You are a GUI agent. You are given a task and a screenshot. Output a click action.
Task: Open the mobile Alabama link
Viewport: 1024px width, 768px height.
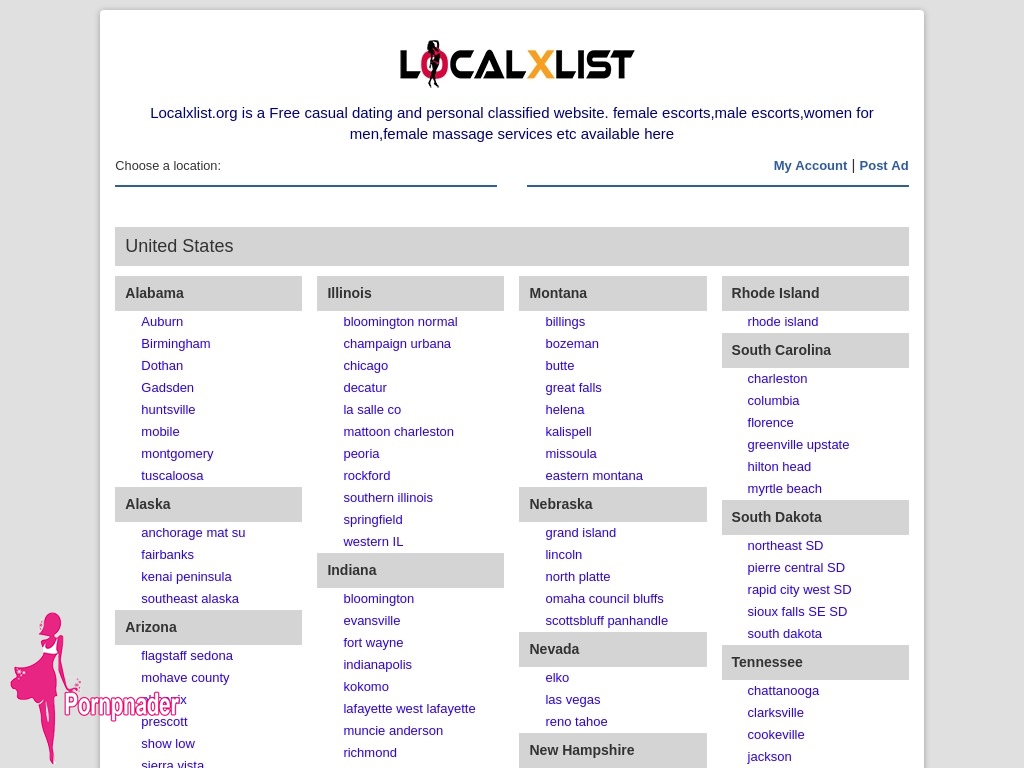pyautogui.click(x=160, y=432)
